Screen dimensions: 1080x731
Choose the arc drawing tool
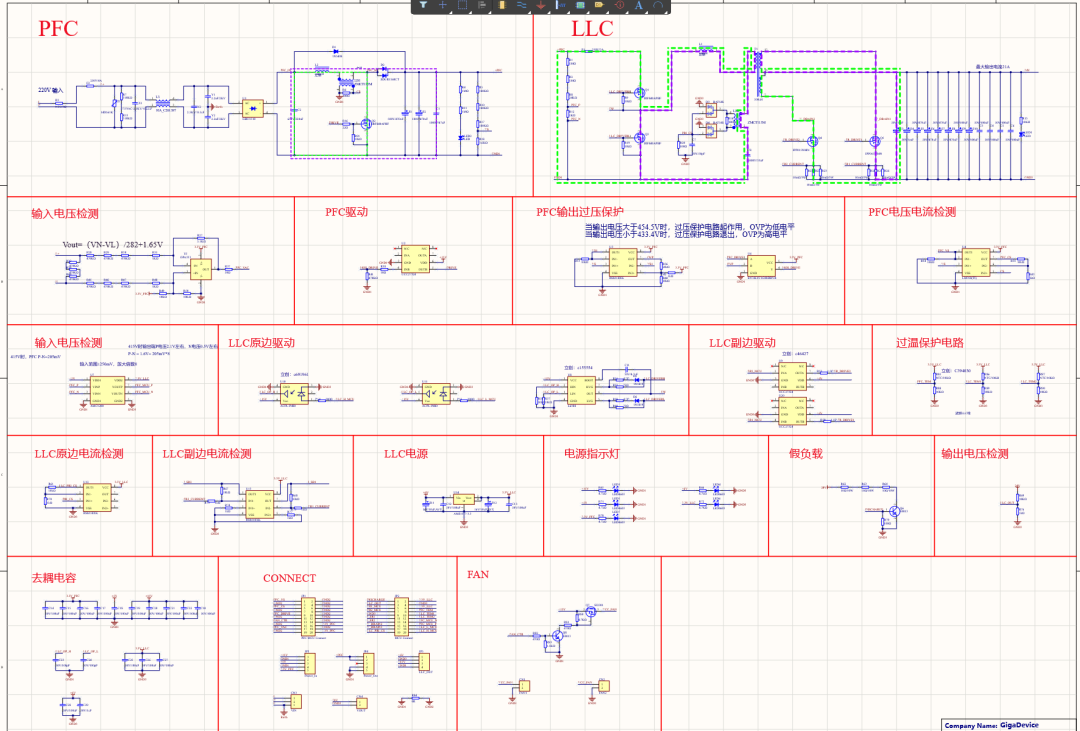(x=658, y=5)
